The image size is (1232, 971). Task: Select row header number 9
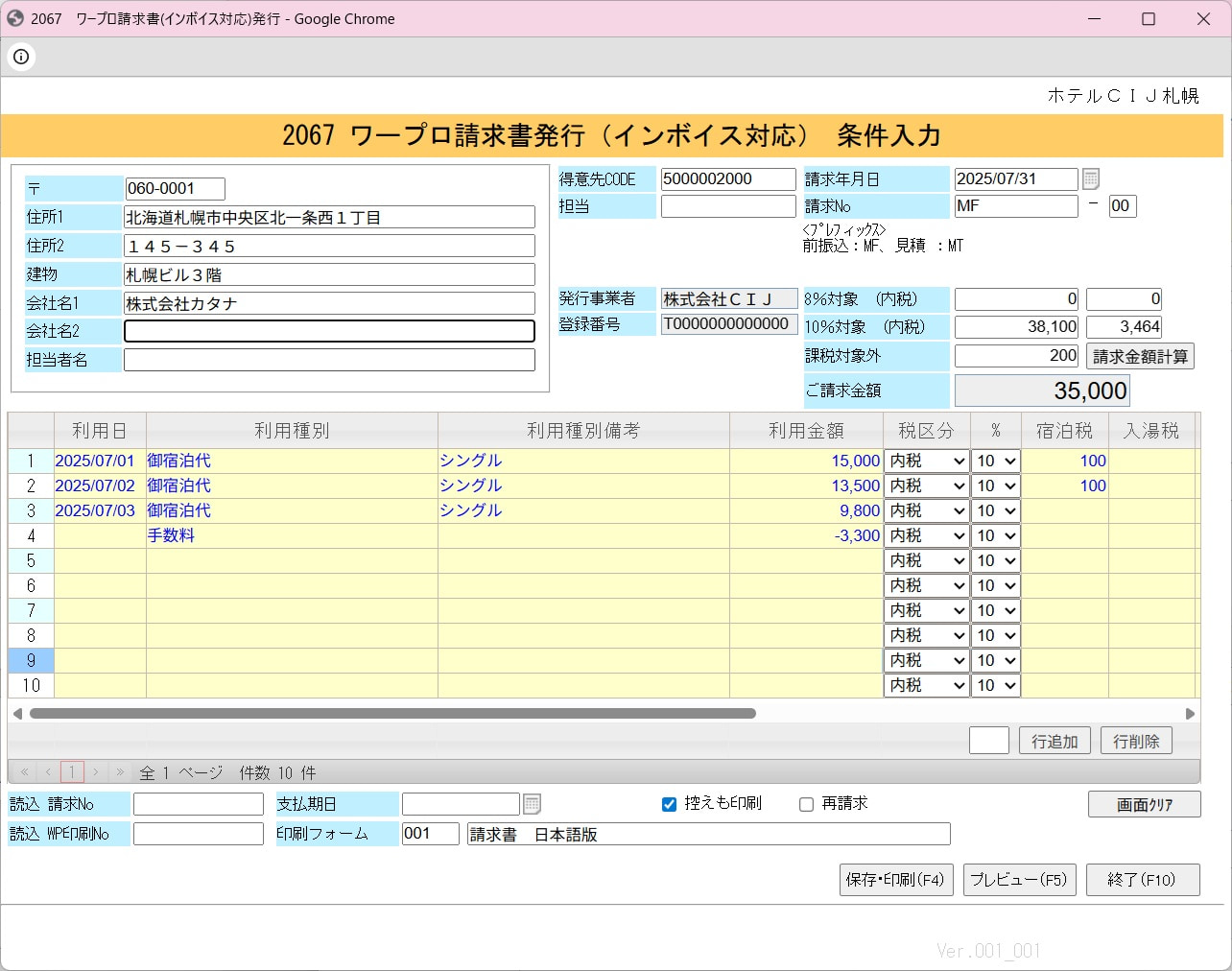31,660
